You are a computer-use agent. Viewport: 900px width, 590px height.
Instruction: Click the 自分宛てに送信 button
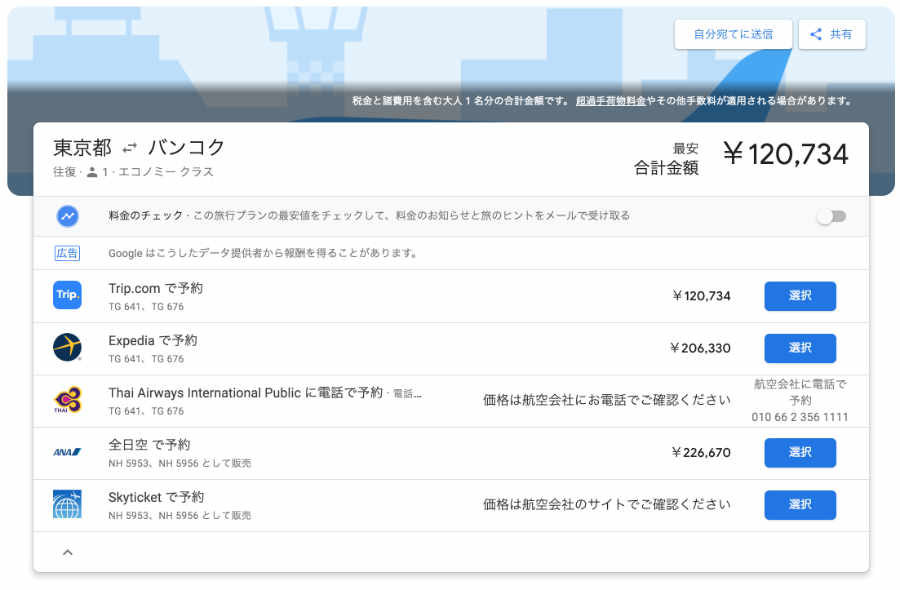(733, 34)
